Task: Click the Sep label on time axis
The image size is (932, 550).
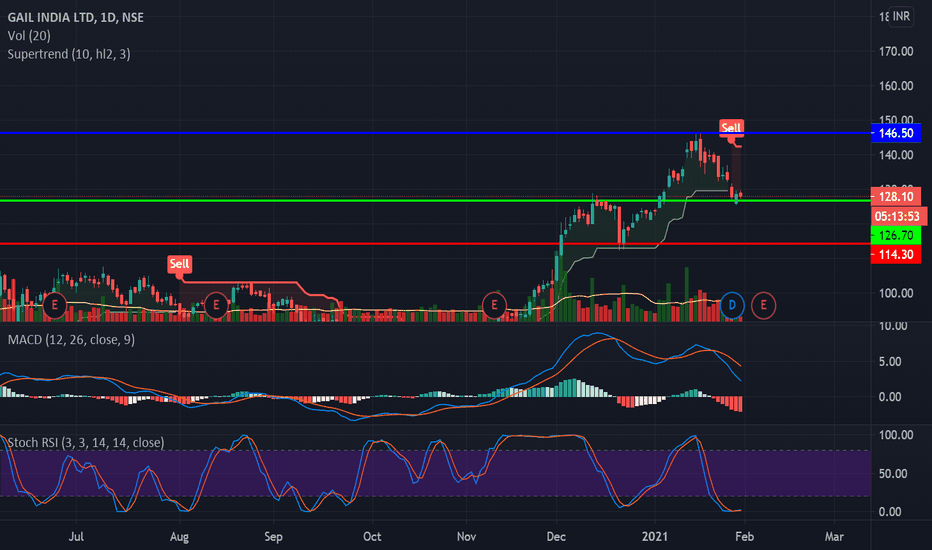Action: coord(273,536)
